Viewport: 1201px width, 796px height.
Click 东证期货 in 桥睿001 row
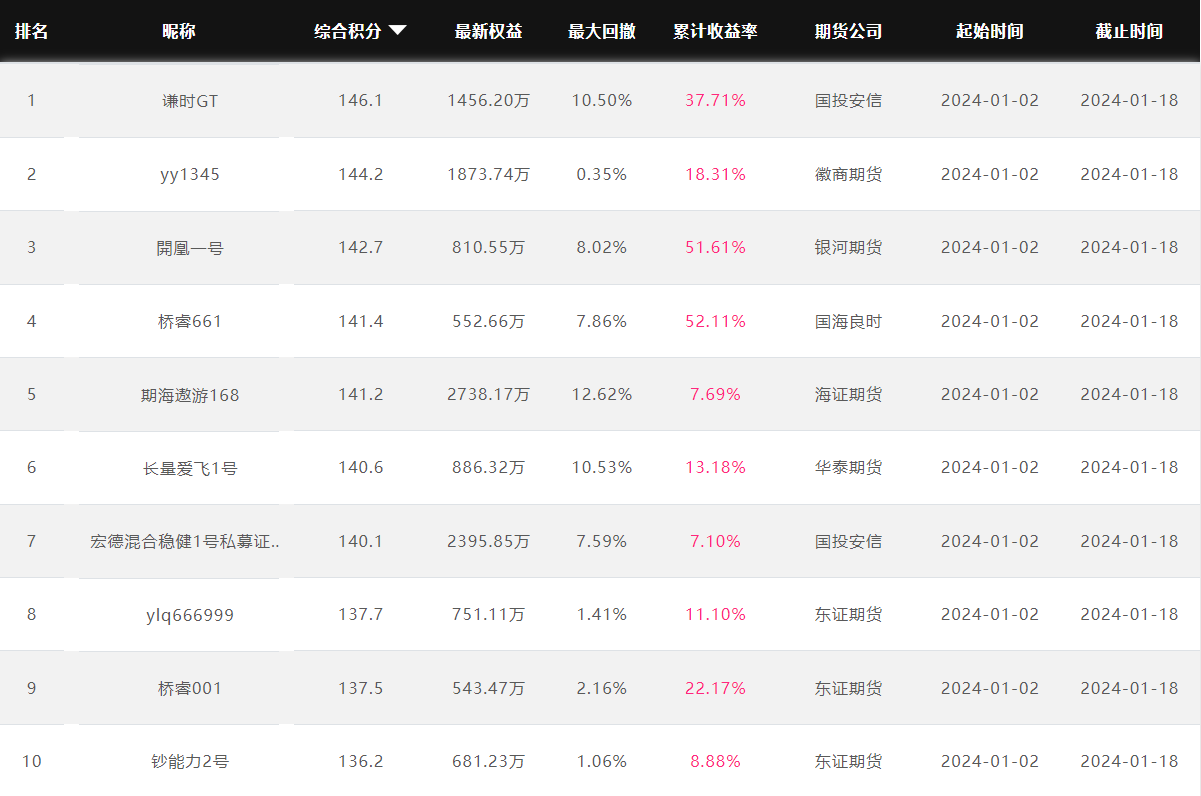[849, 688]
